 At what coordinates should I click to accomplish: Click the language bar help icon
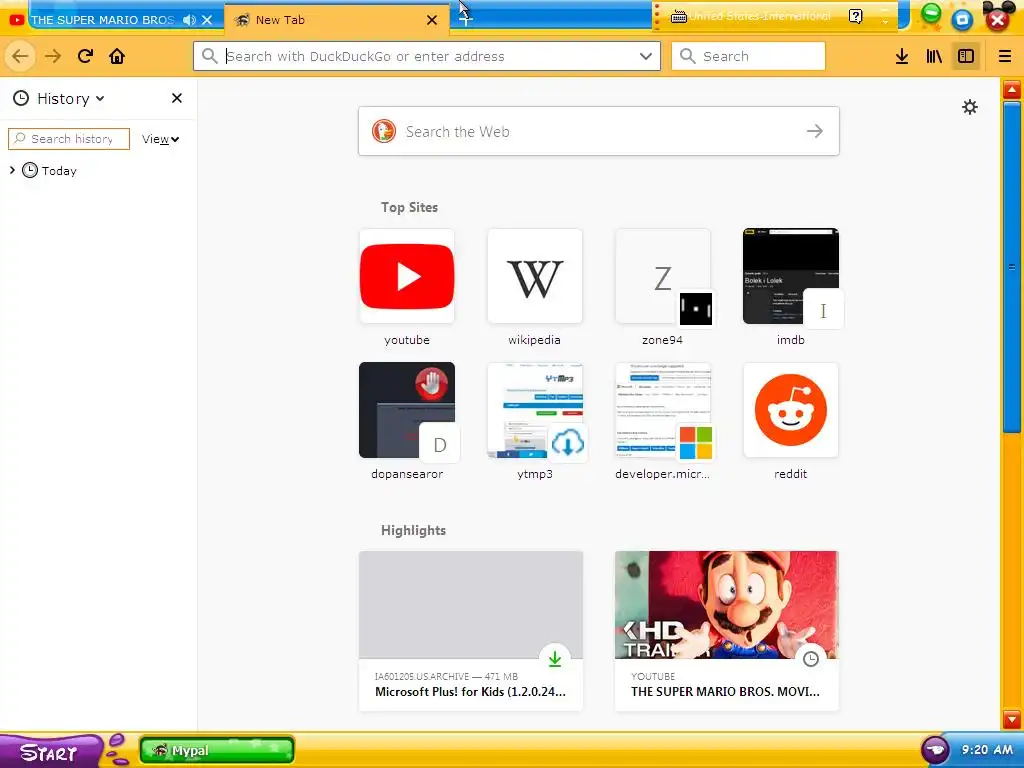point(856,16)
